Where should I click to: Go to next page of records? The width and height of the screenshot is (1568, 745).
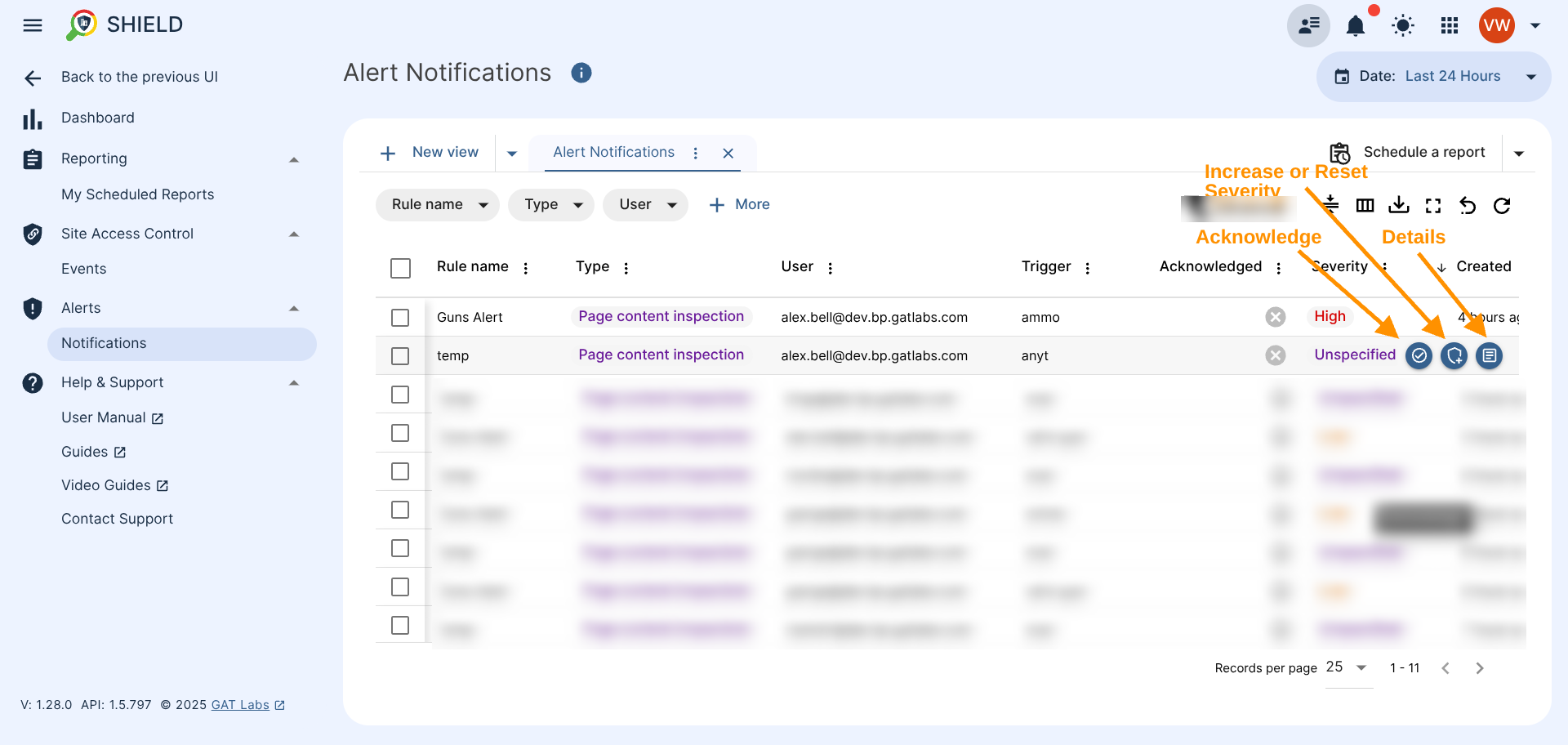[x=1480, y=668]
